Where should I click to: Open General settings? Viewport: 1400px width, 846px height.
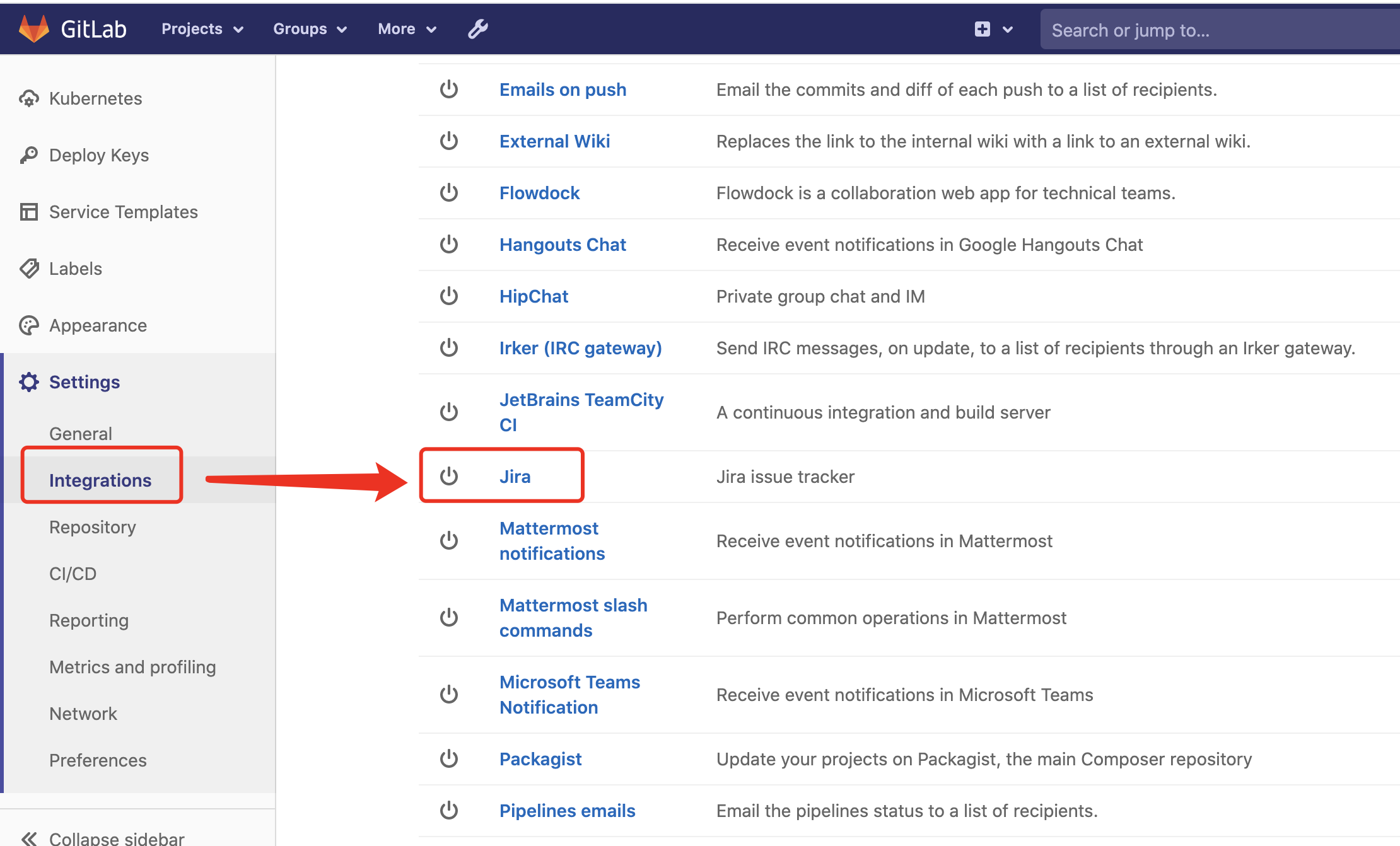pyautogui.click(x=81, y=434)
